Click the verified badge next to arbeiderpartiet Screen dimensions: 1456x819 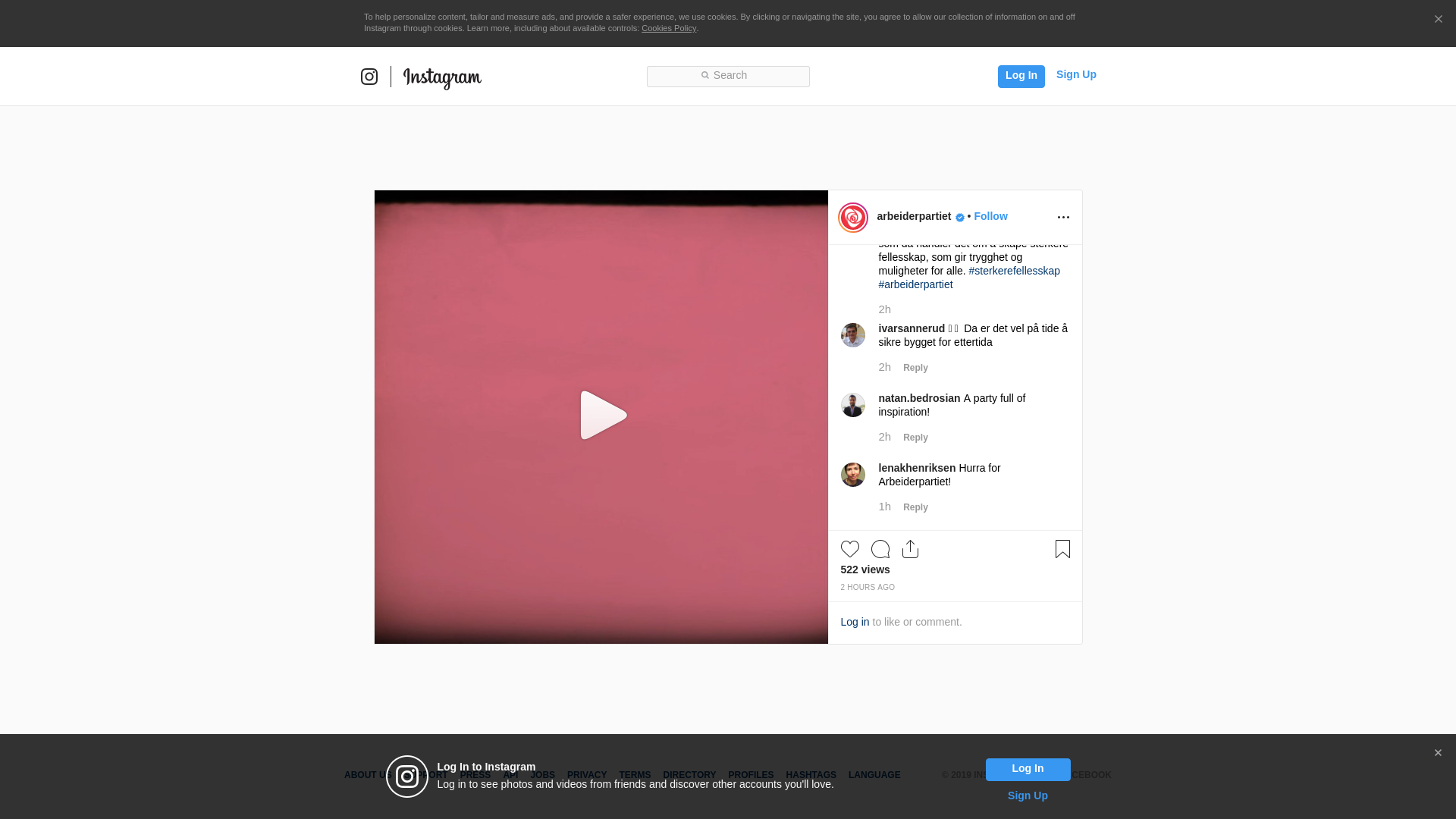pos(960,218)
